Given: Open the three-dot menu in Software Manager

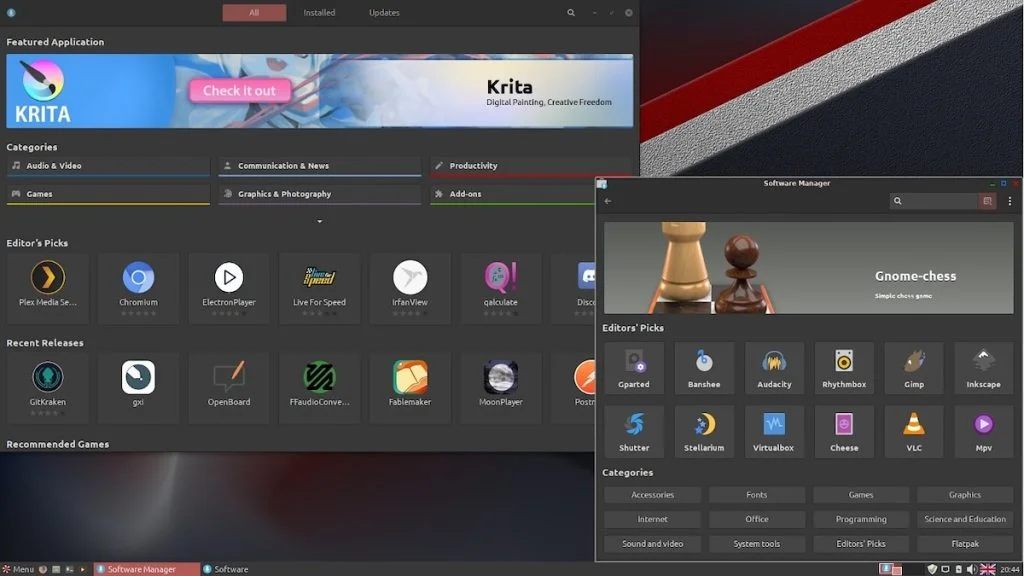Looking at the screenshot, I should [x=1012, y=200].
